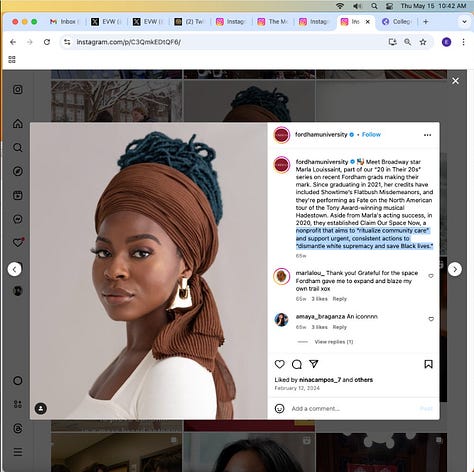Save post with bookmark icon
474x472 pixels.
(x=429, y=364)
